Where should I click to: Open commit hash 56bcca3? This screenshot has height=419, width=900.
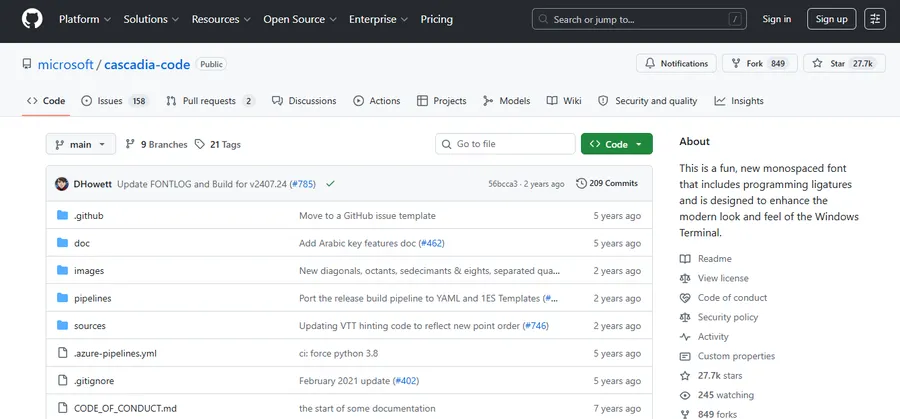[x=503, y=184]
